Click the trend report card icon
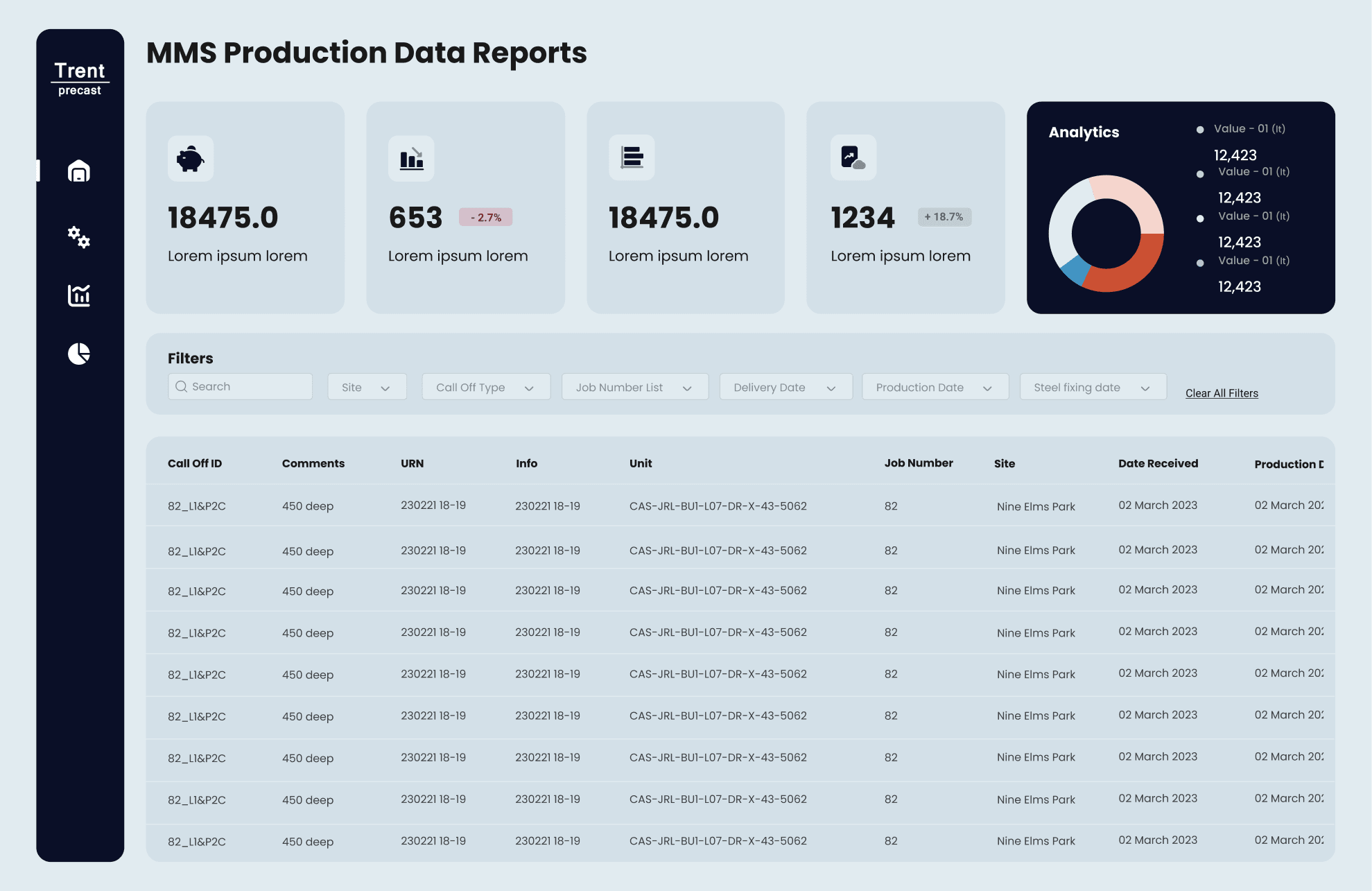This screenshot has width=1372, height=891. point(853,158)
